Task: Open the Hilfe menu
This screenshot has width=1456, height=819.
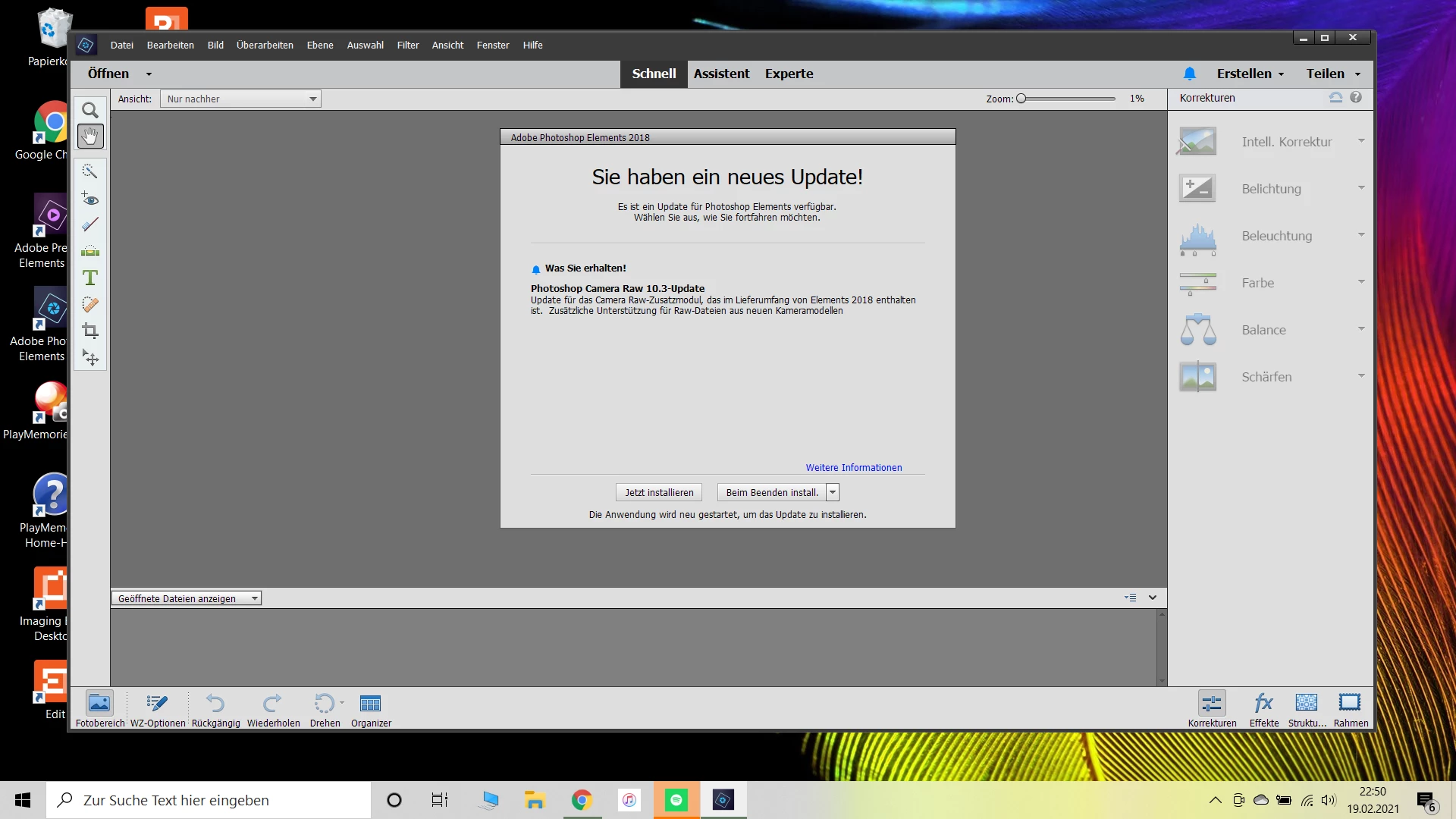Action: (532, 45)
